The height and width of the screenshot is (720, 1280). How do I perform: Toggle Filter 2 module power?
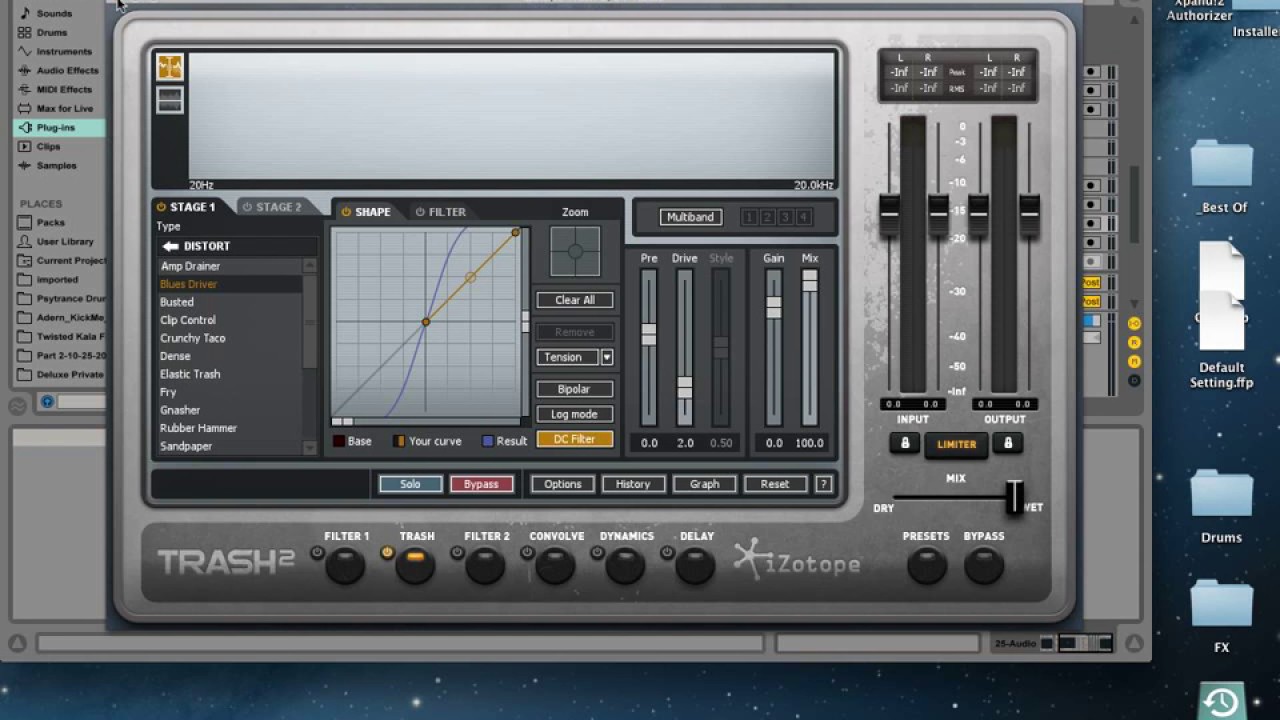[x=457, y=552]
